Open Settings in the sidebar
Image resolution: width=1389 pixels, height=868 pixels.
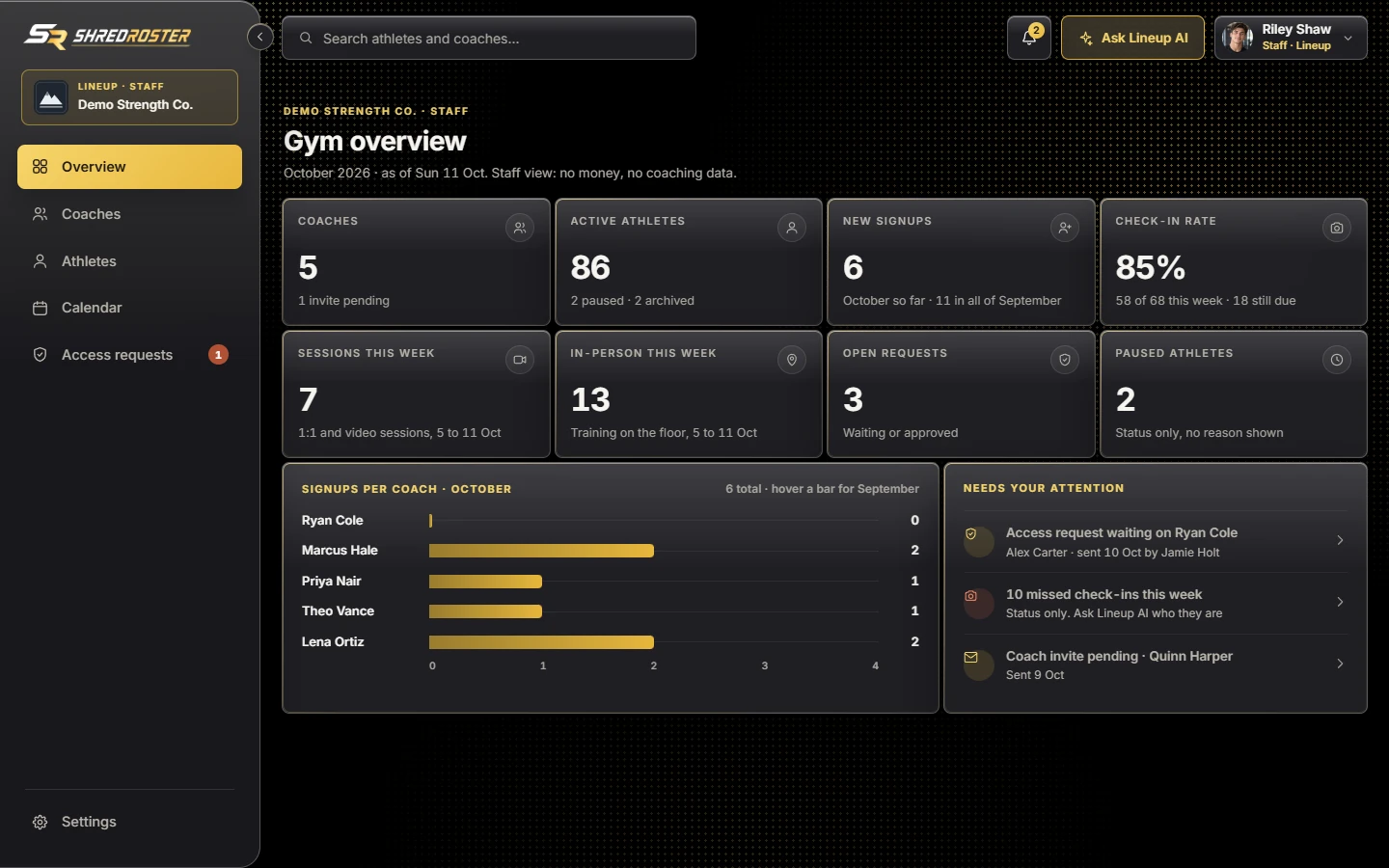coord(129,822)
